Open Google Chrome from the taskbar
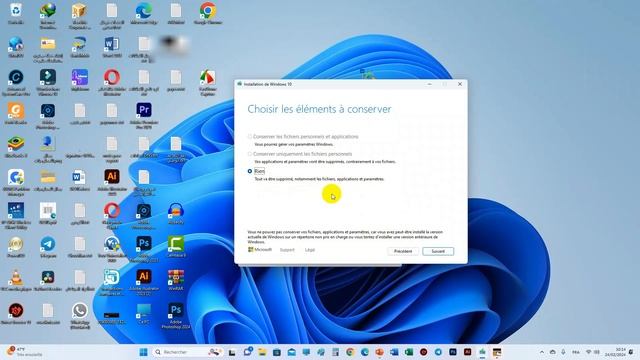This screenshot has width=640, height=360. coord(350,352)
